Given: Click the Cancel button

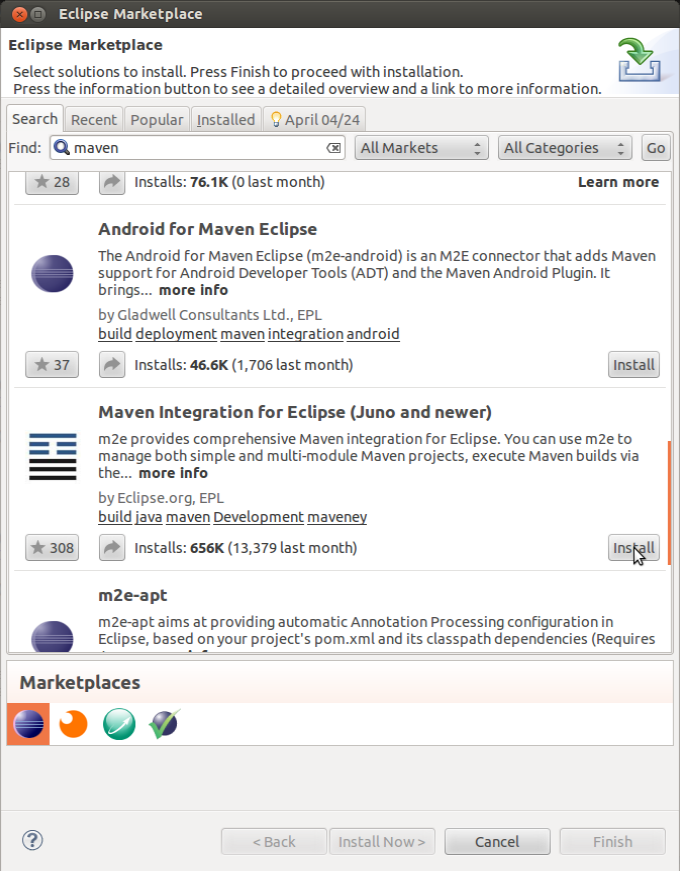Looking at the screenshot, I should pyautogui.click(x=497, y=842).
